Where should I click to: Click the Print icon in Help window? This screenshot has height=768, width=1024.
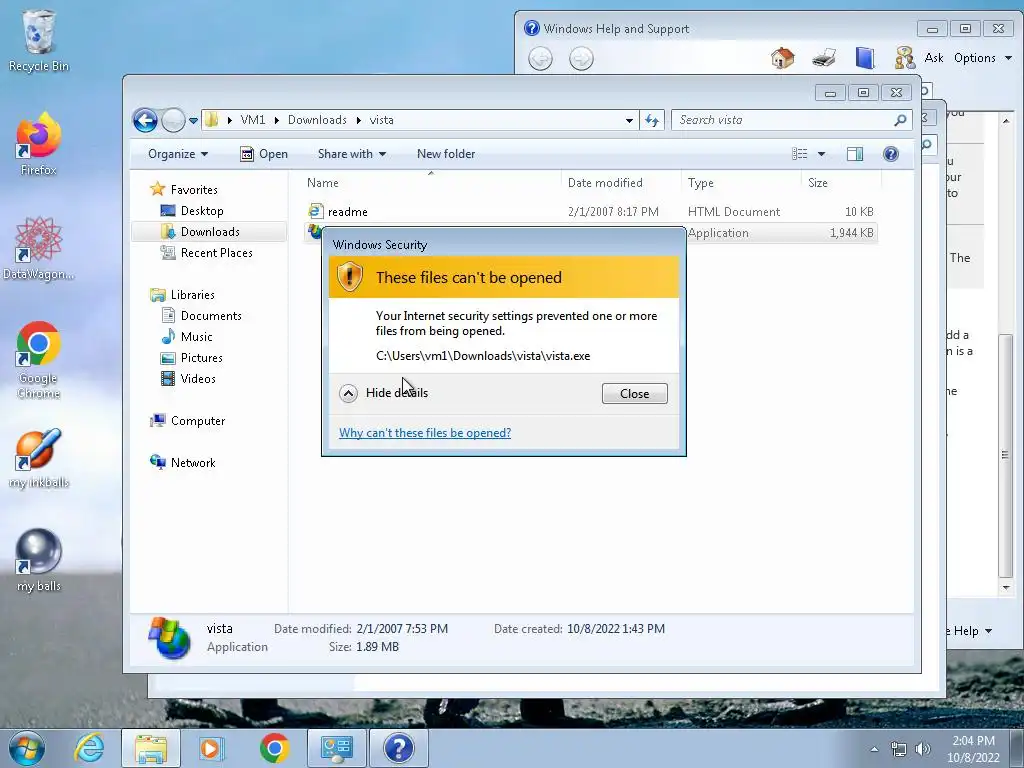824,58
